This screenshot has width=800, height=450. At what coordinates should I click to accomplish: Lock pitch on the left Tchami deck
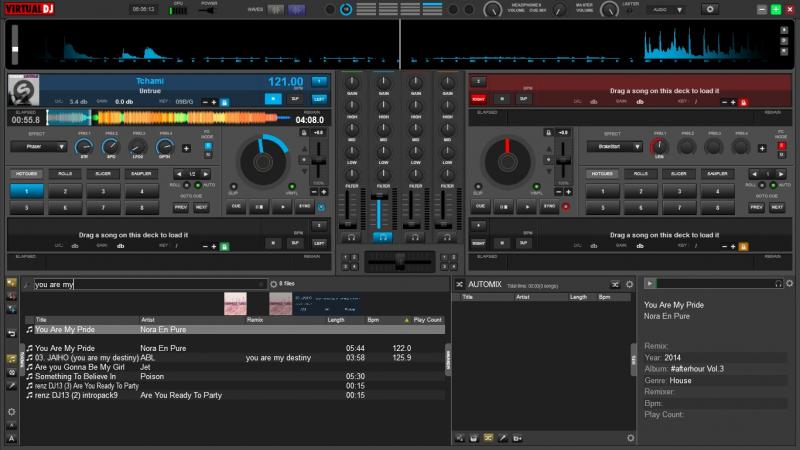point(304,133)
